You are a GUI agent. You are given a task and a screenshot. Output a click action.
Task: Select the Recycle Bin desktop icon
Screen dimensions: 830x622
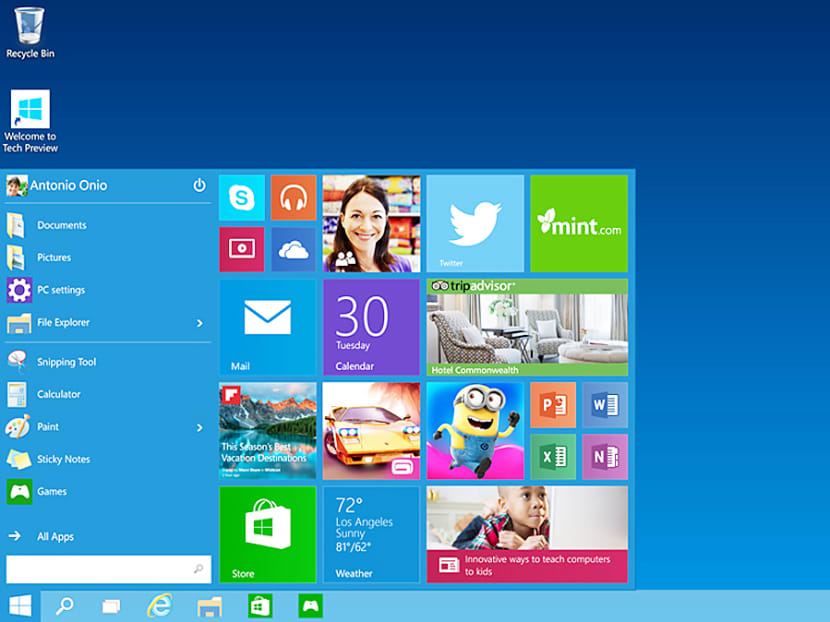point(30,33)
